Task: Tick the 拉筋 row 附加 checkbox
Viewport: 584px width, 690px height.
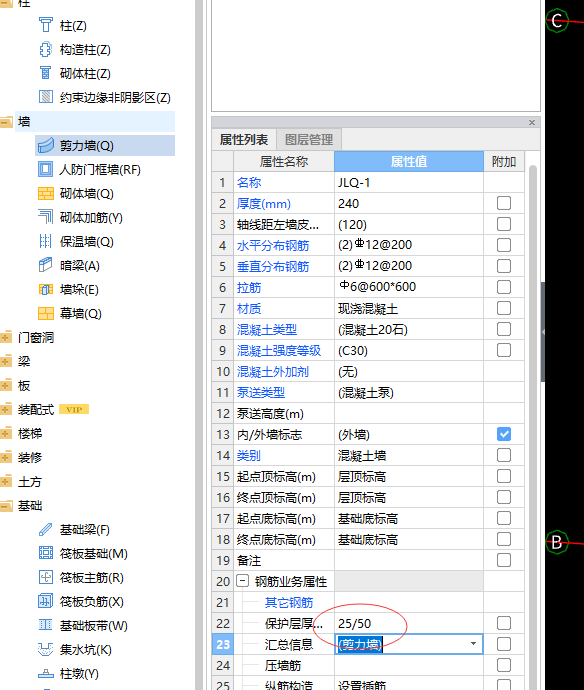Action: (x=504, y=287)
